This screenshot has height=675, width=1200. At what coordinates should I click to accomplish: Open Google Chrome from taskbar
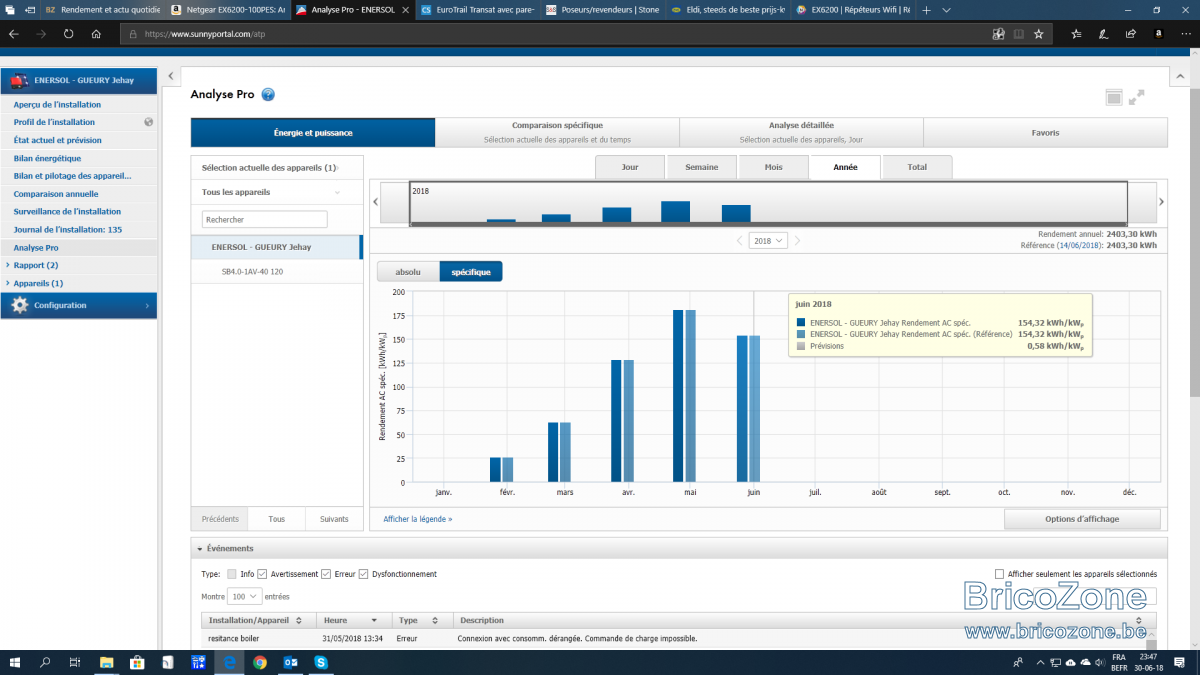click(x=260, y=662)
